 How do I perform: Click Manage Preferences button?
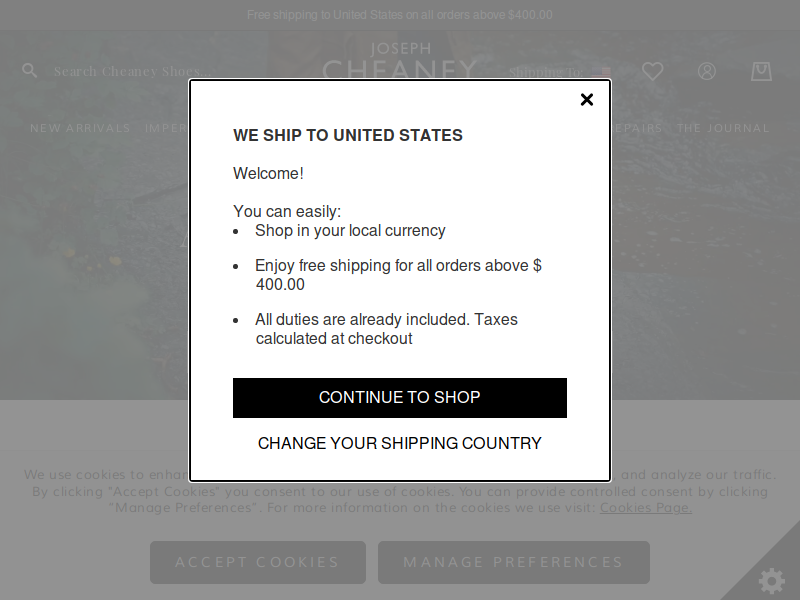pos(514,562)
